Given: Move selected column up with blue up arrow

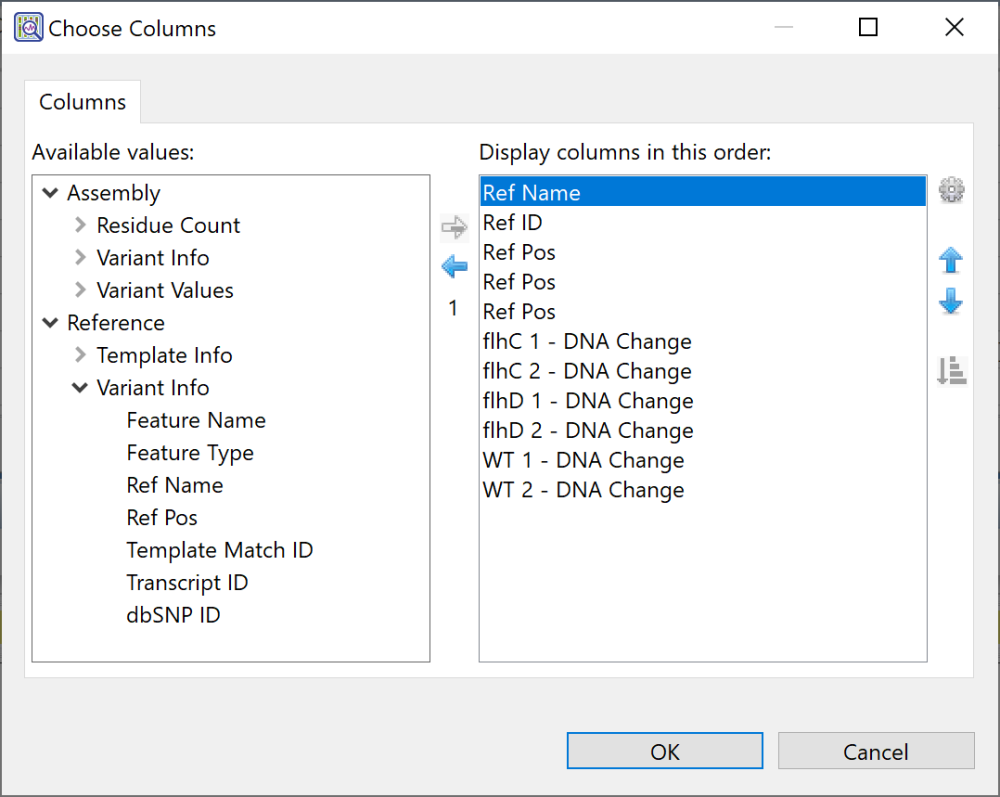Looking at the screenshot, I should [x=951, y=260].
